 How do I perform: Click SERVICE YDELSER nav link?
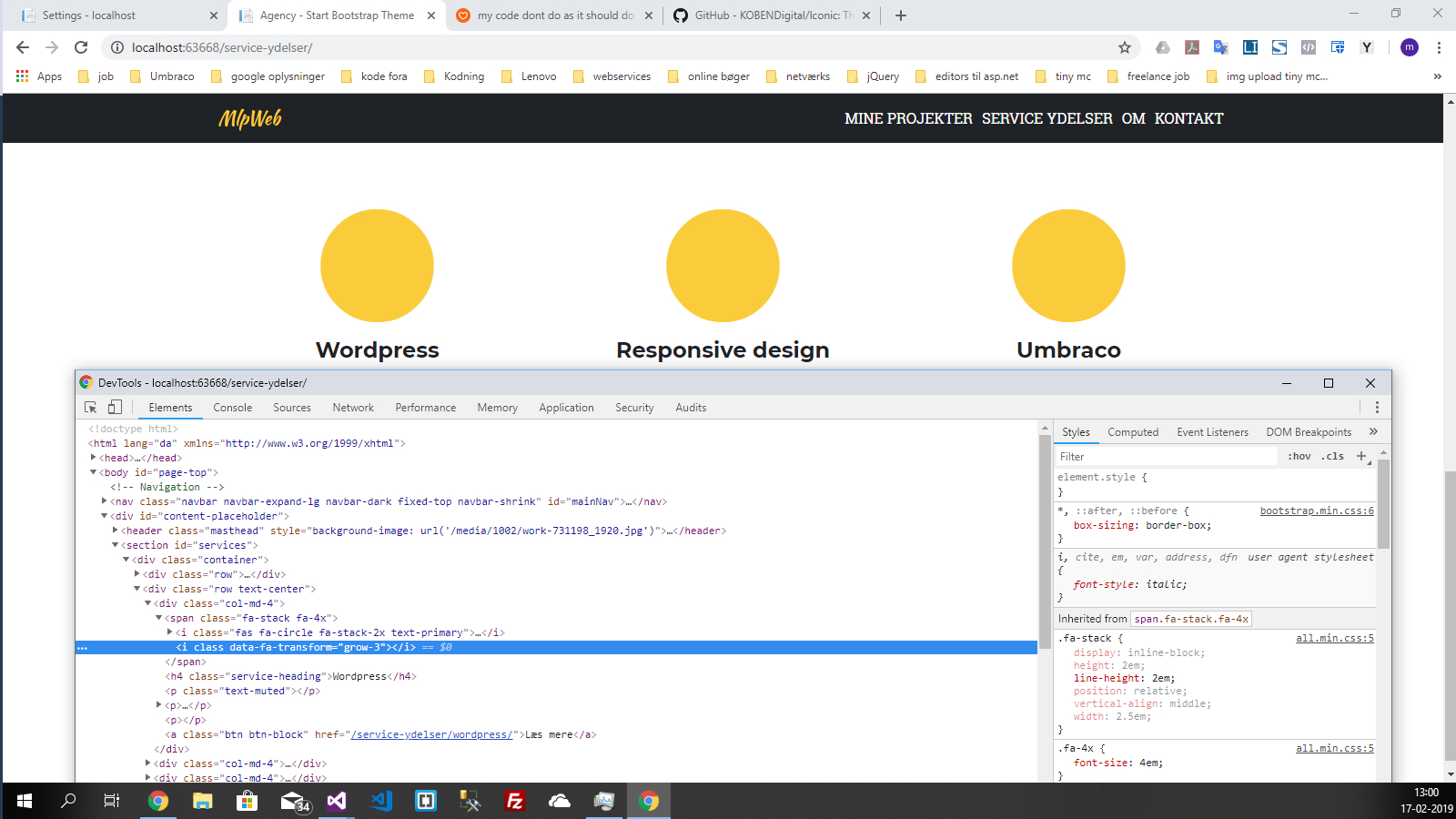[1047, 118]
